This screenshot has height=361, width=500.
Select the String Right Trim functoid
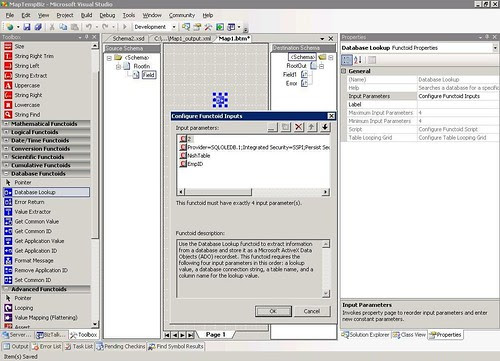[34, 56]
